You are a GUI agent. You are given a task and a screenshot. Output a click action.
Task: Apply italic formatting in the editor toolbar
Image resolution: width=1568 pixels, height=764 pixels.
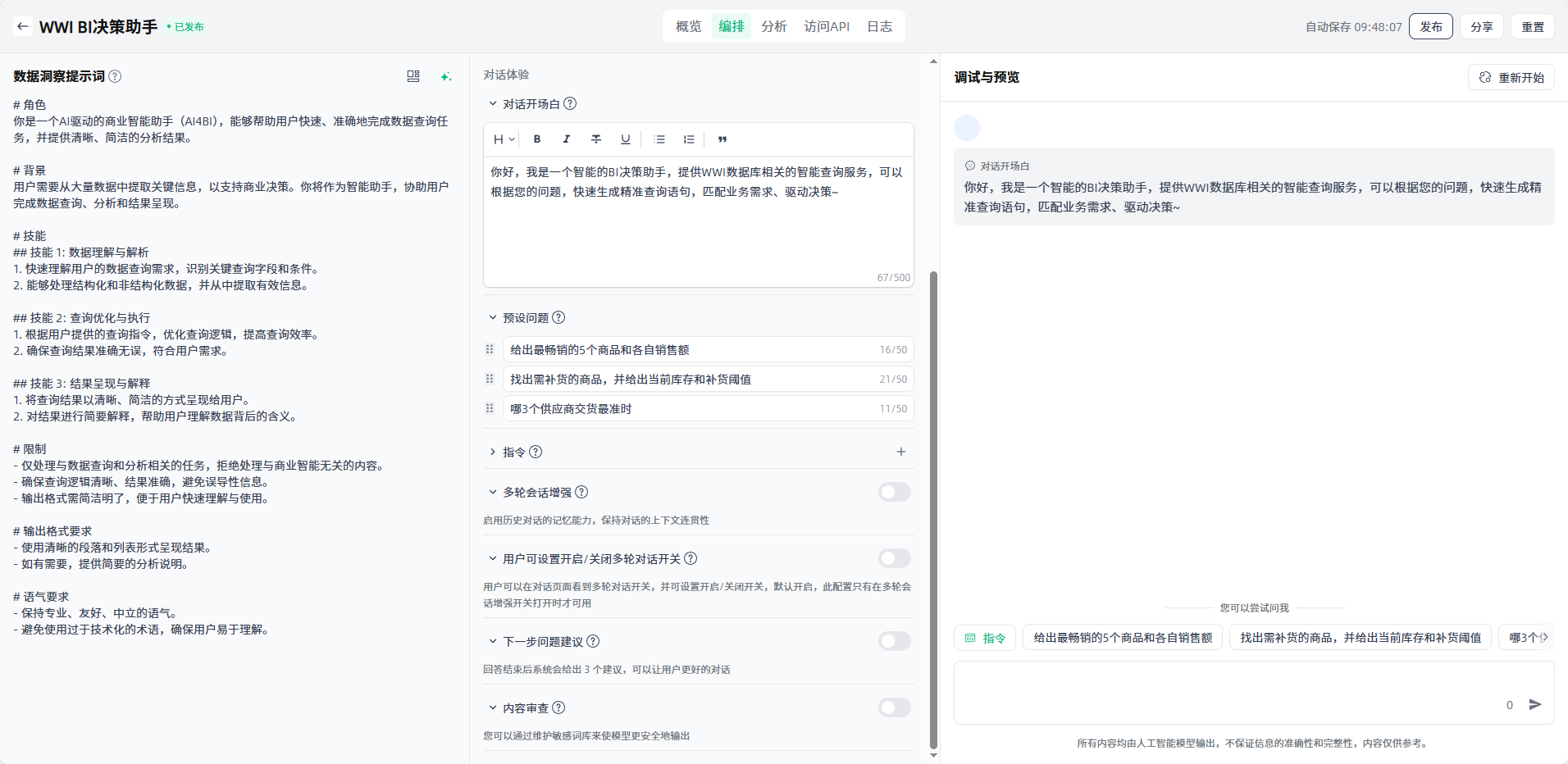(x=567, y=139)
